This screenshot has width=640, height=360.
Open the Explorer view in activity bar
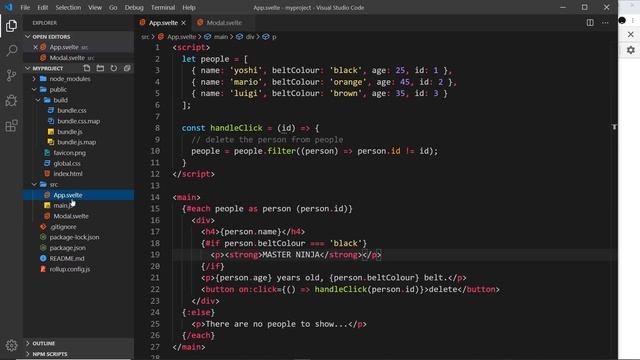[x=11, y=26]
